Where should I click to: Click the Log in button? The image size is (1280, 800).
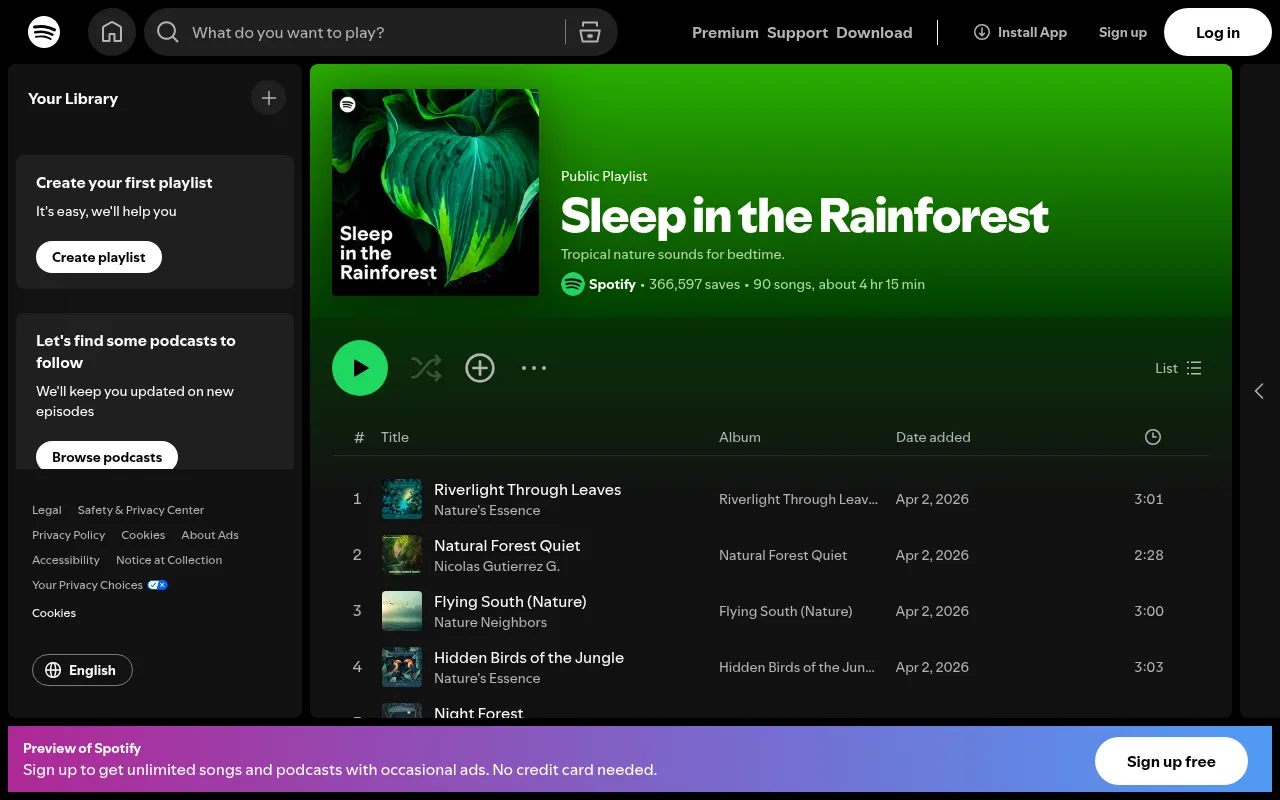point(1218,32)
